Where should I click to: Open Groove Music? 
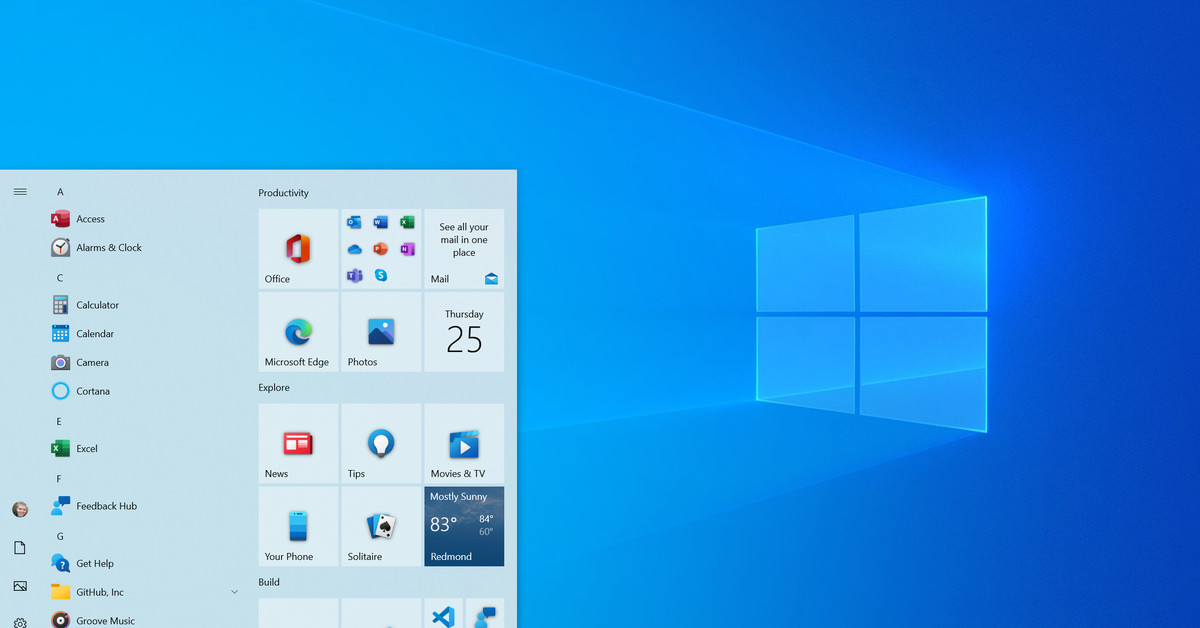point(106,620)
